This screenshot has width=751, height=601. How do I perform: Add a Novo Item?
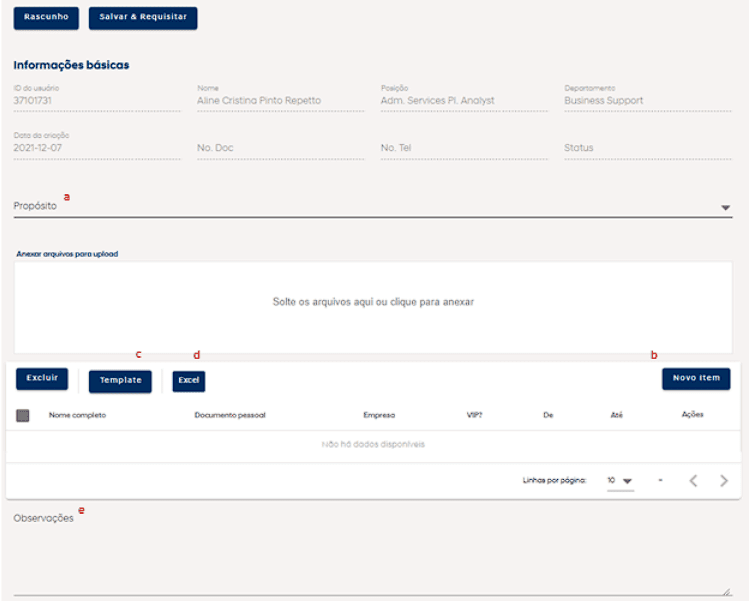pyautogui.click(x=696, y=378)
